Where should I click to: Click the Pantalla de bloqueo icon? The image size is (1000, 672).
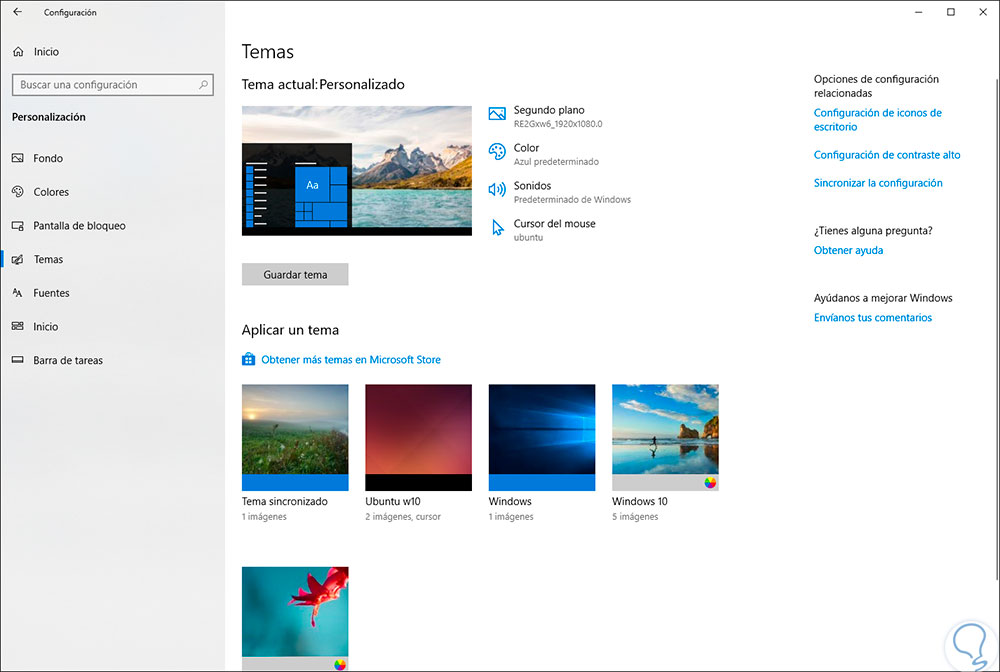tap(18, 226)
